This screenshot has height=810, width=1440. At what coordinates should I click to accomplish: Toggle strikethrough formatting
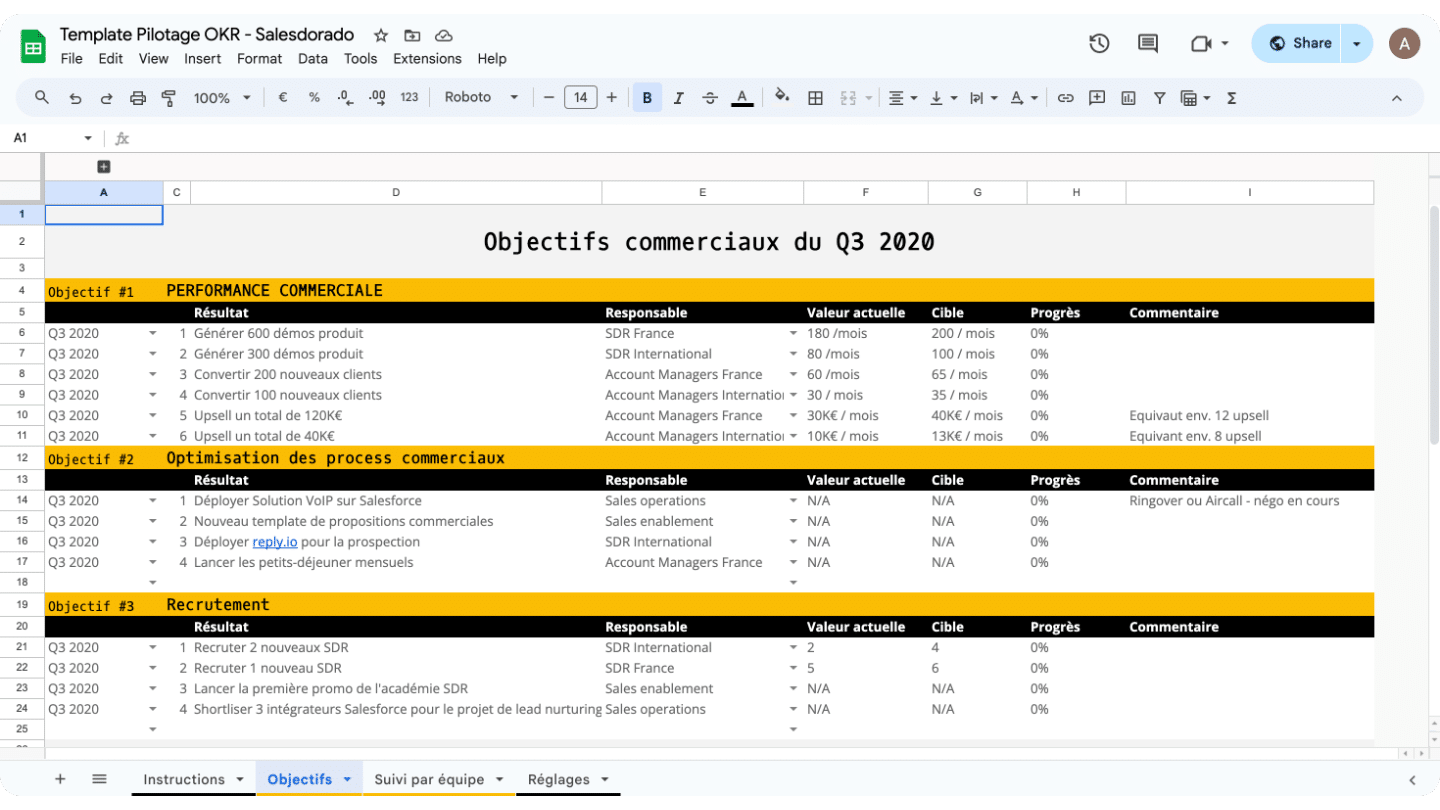[x=710, y=98]
